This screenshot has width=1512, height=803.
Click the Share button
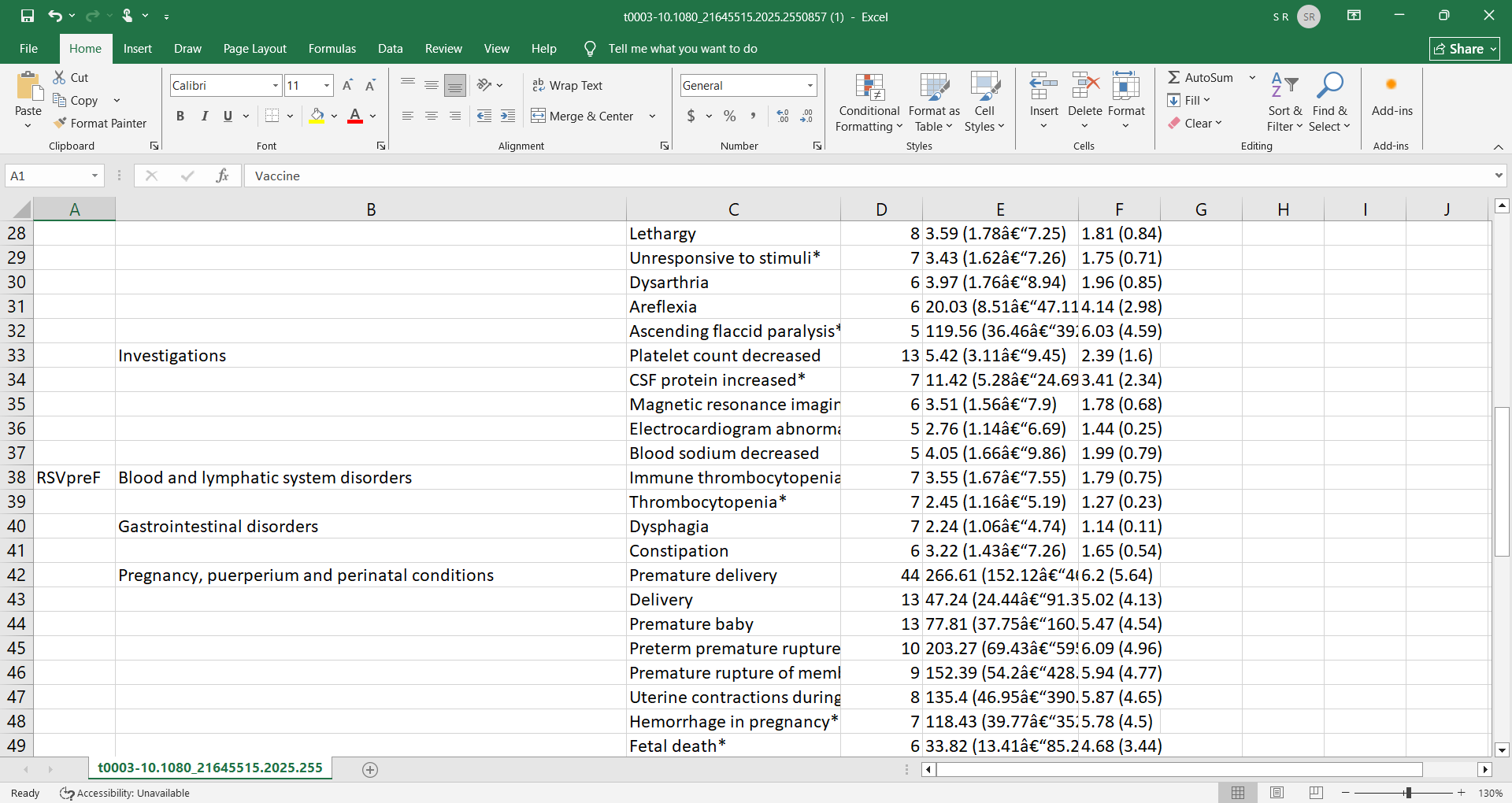pyautogui.click(x=1465, y=49)
